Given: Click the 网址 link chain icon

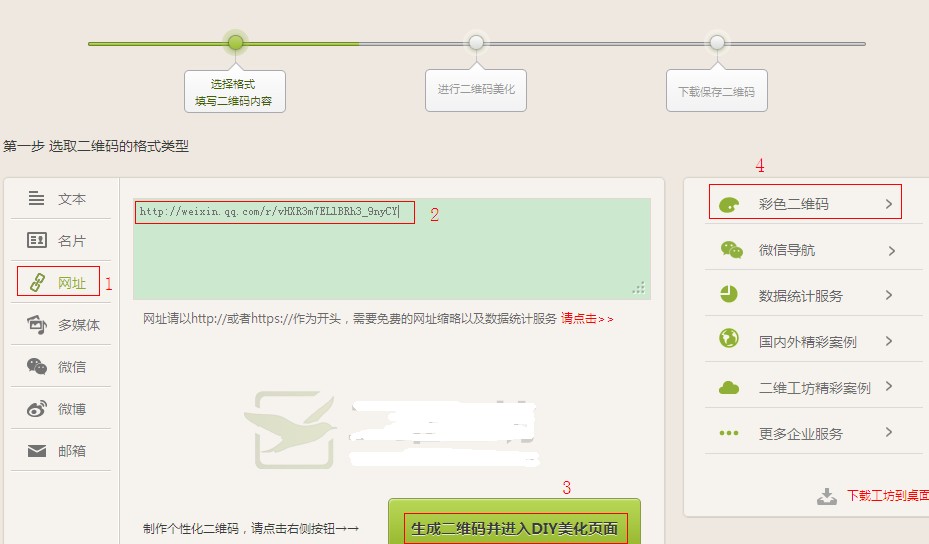Looking at the screenshot, I should 37,282.
